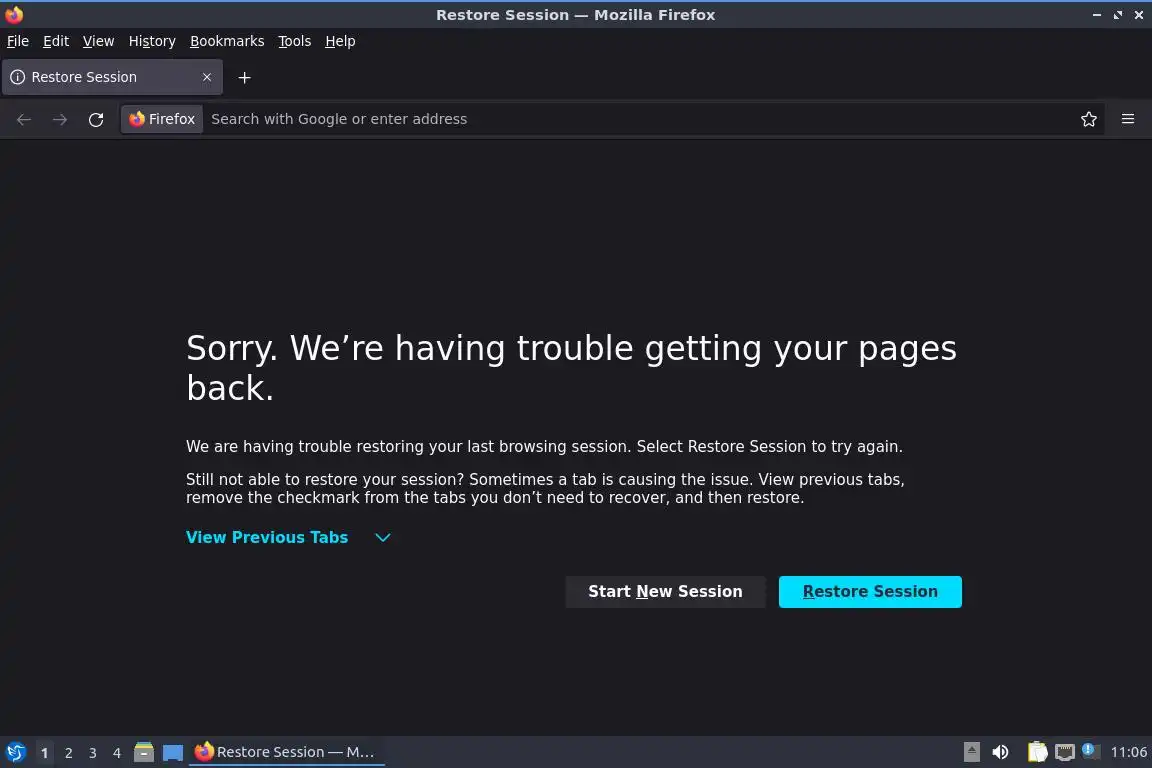Image resolution: width=1152 pixels, height=768 pixels.
Task: Open the volume control in system tray
Action: [x=1000, y=752]
